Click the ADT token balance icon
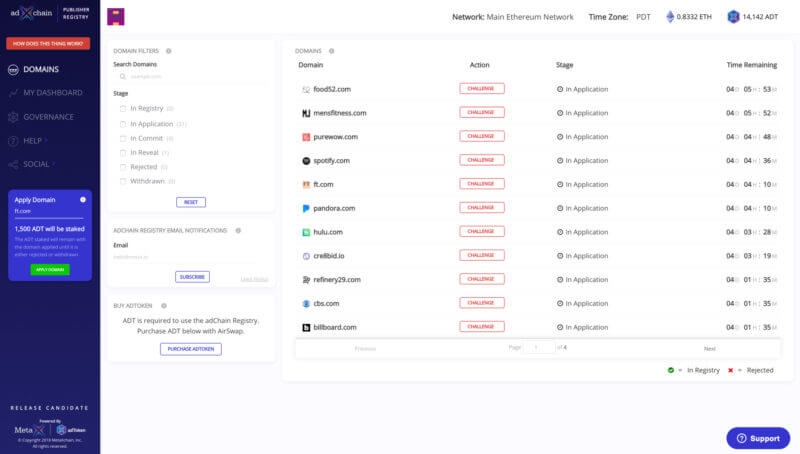 click(x=733, y=17)
